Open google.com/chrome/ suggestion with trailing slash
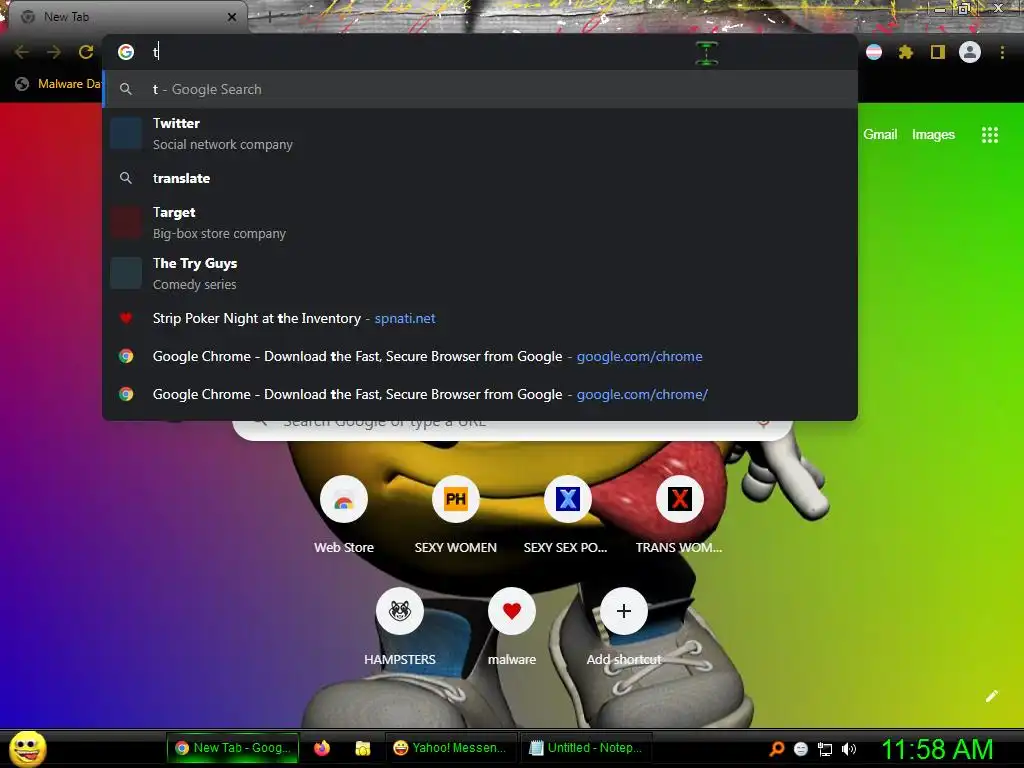This screenshot has width=1024, height=768. (x=480, y=394)
